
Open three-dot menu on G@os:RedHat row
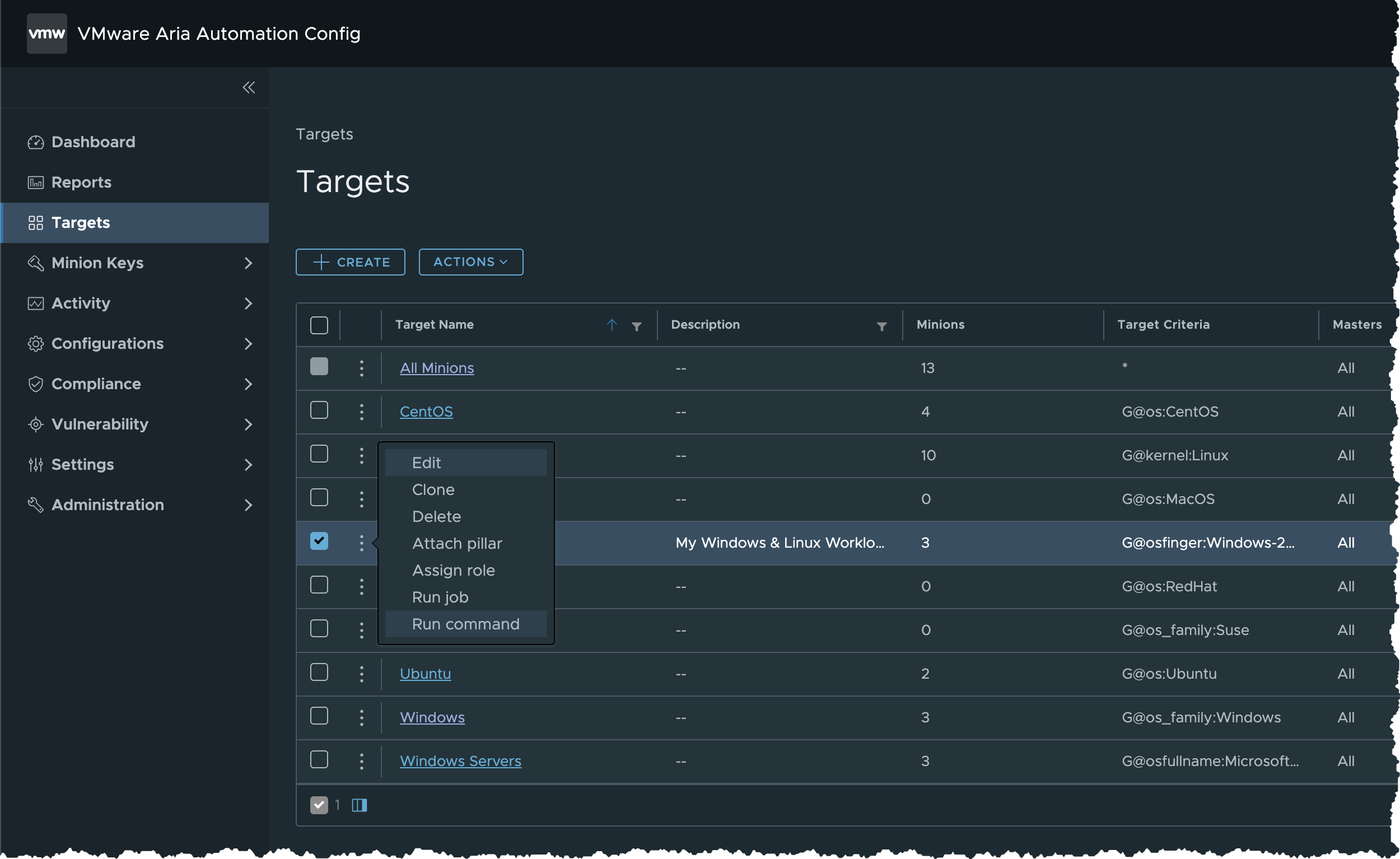(x=361, y=586)
